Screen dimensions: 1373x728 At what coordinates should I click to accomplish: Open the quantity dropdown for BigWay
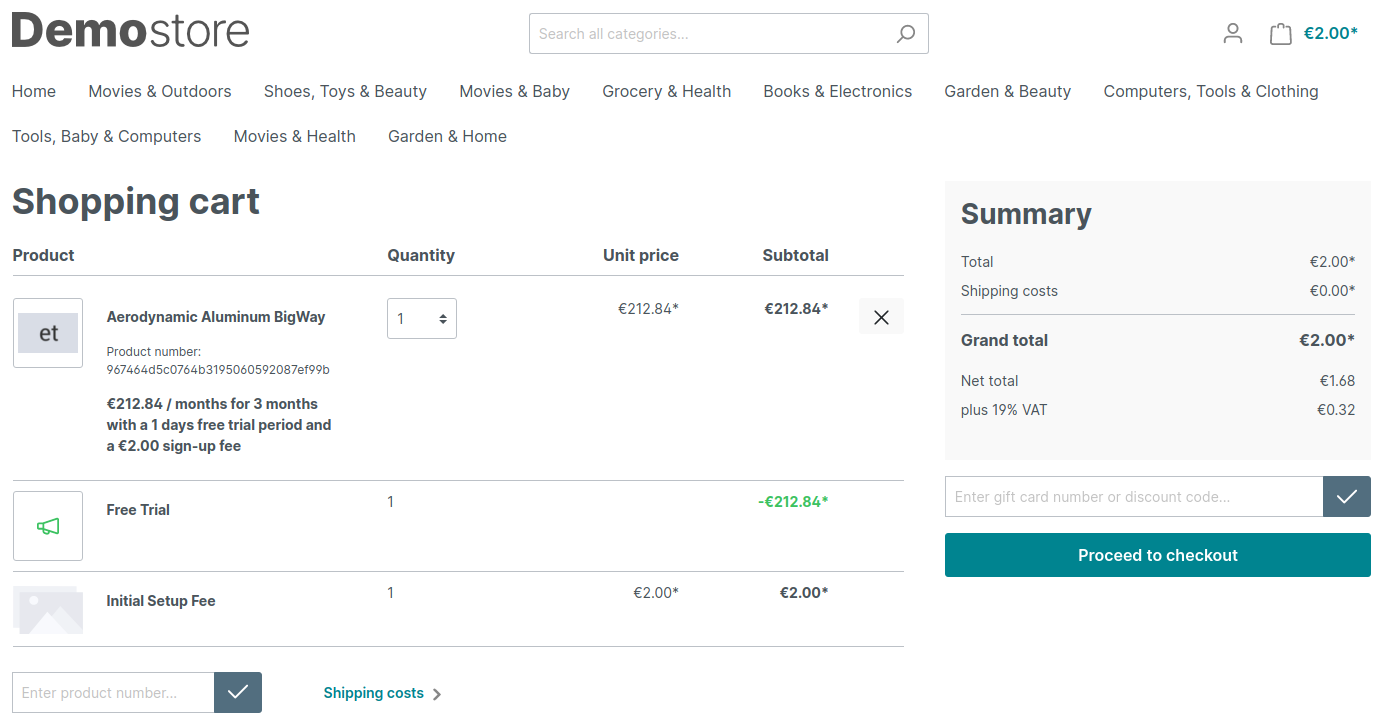(x=422, y=319)
